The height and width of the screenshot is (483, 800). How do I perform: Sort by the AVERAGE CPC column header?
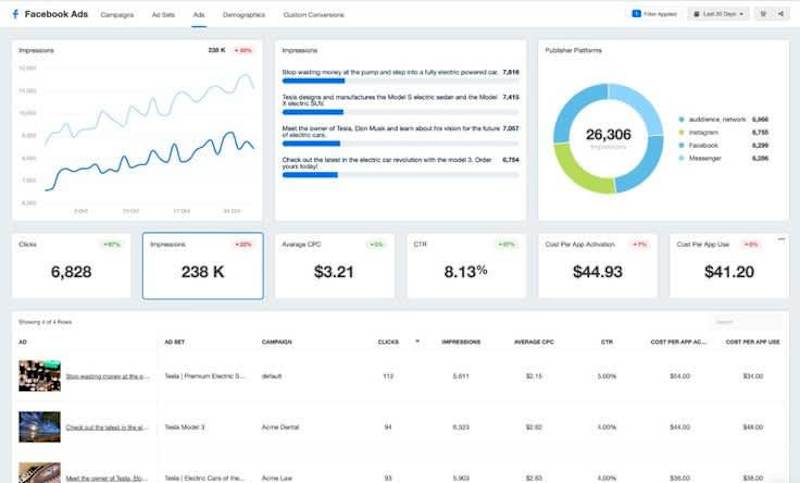(534, 342)
